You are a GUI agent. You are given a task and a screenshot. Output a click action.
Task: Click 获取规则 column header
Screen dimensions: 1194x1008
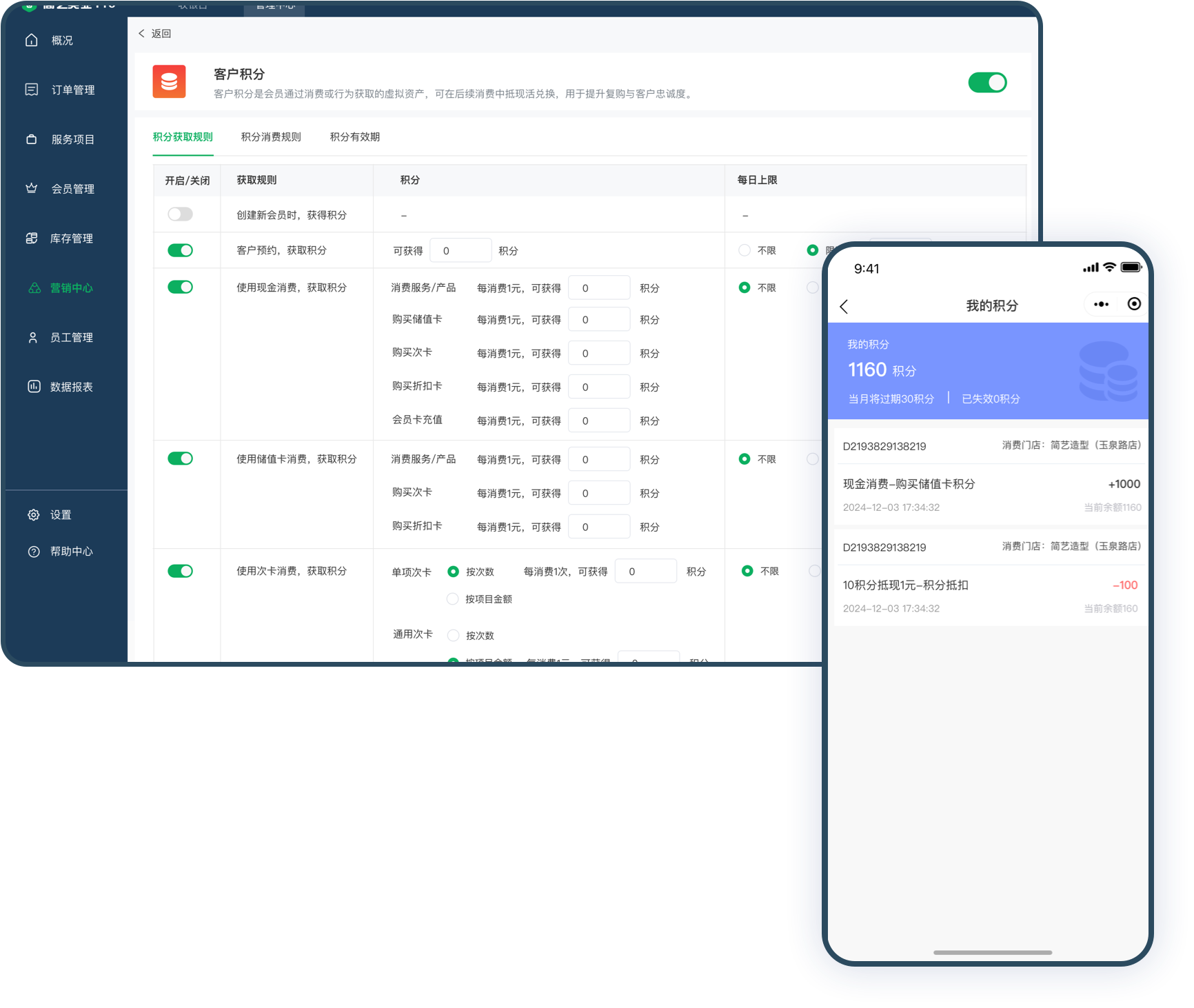[x=256, y=180]
